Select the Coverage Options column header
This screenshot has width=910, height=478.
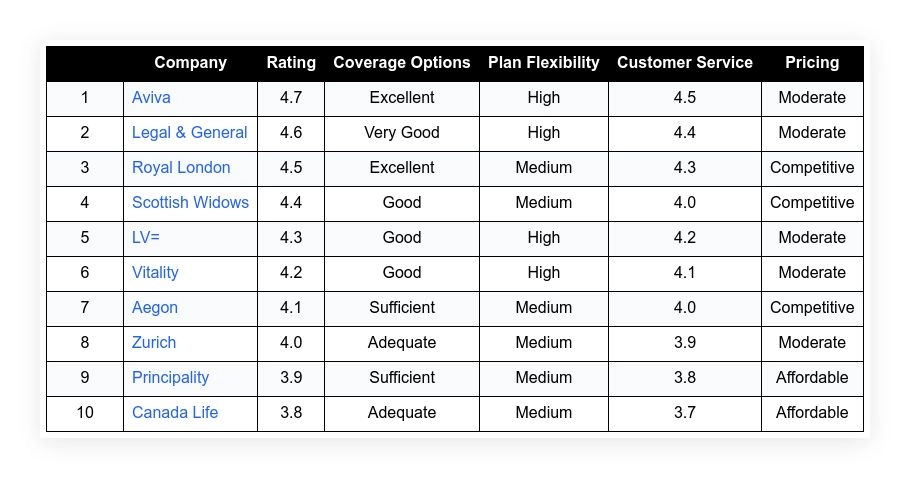click(x=402, y=63)
